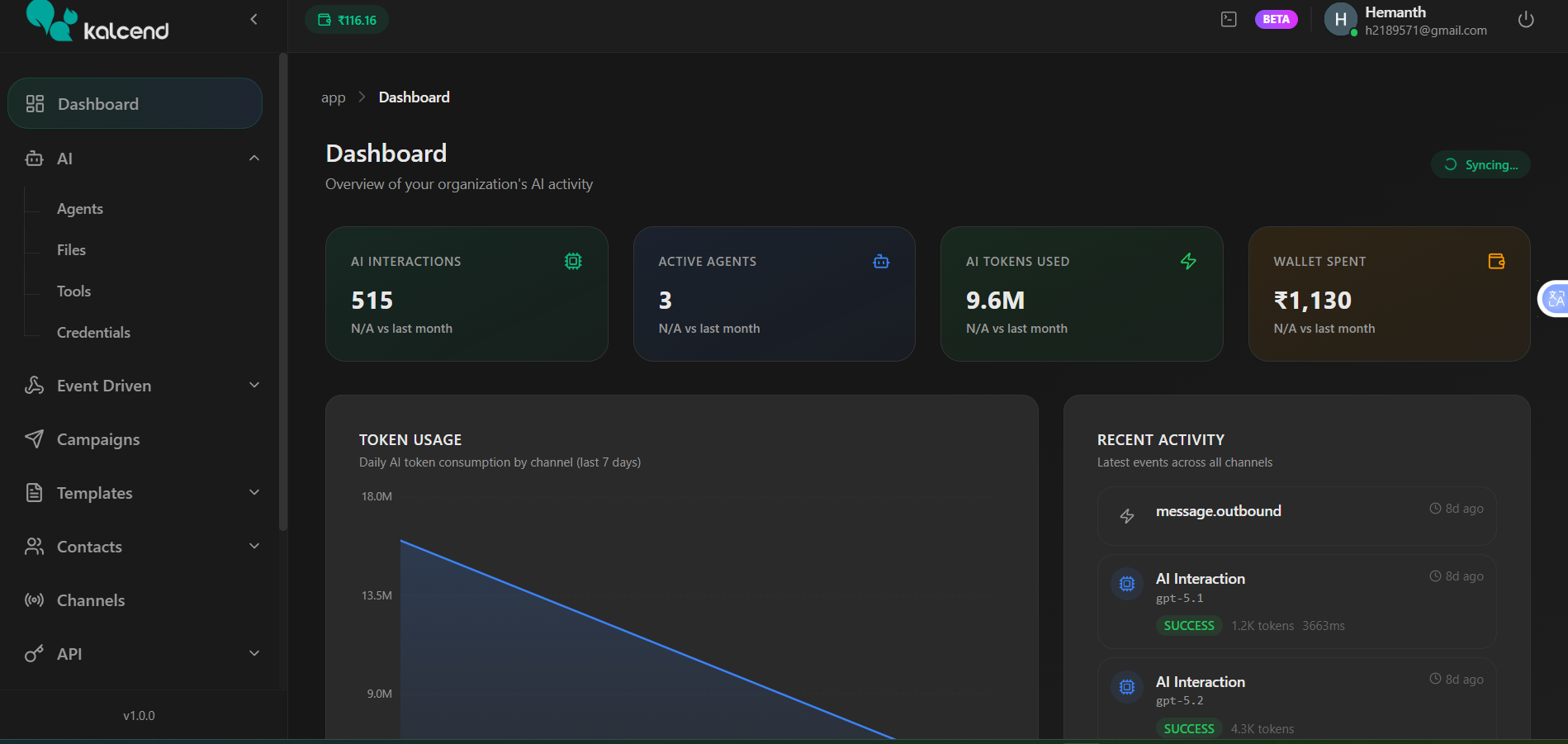
Task: Open Campaigns in the sidebar
Action: (98, 439)
